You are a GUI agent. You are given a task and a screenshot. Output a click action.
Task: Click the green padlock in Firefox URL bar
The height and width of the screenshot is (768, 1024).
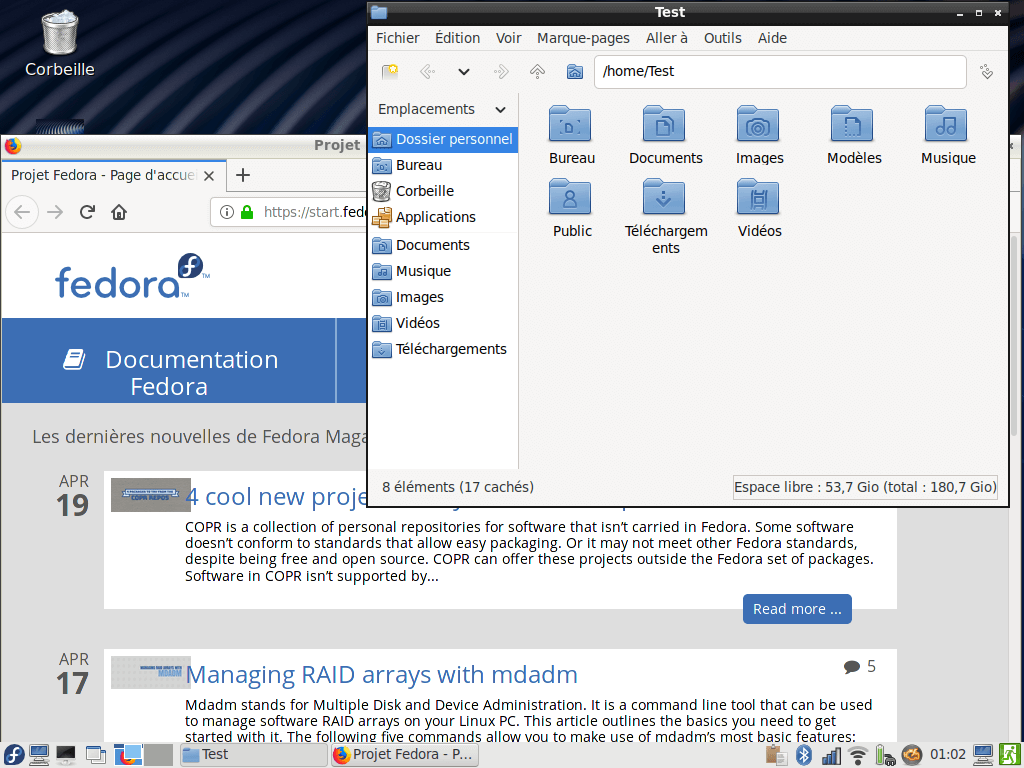247,212
